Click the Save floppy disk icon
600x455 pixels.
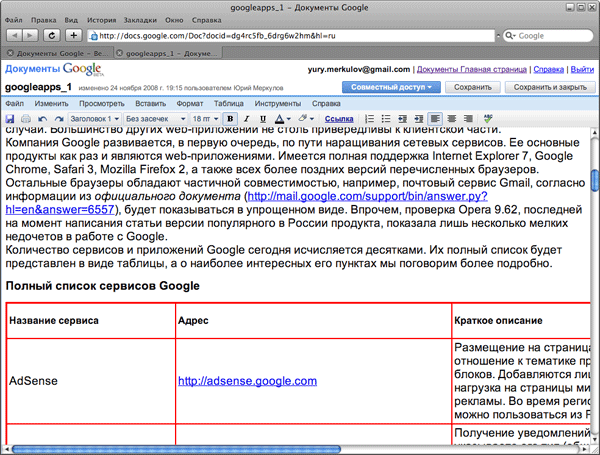[x=10, y=119]
